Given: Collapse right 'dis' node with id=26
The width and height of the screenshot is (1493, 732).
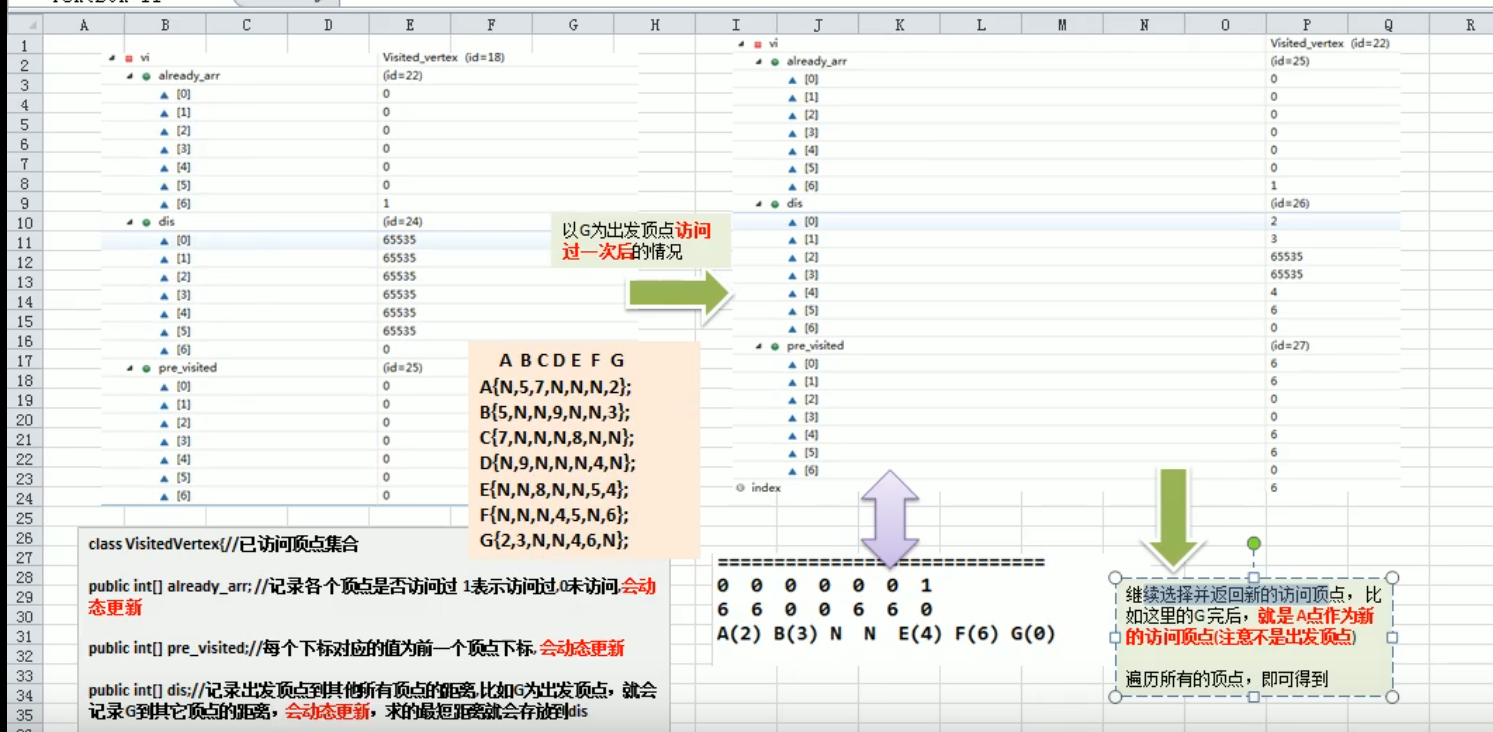Looking at the screenshot, I should coord(758,204).
